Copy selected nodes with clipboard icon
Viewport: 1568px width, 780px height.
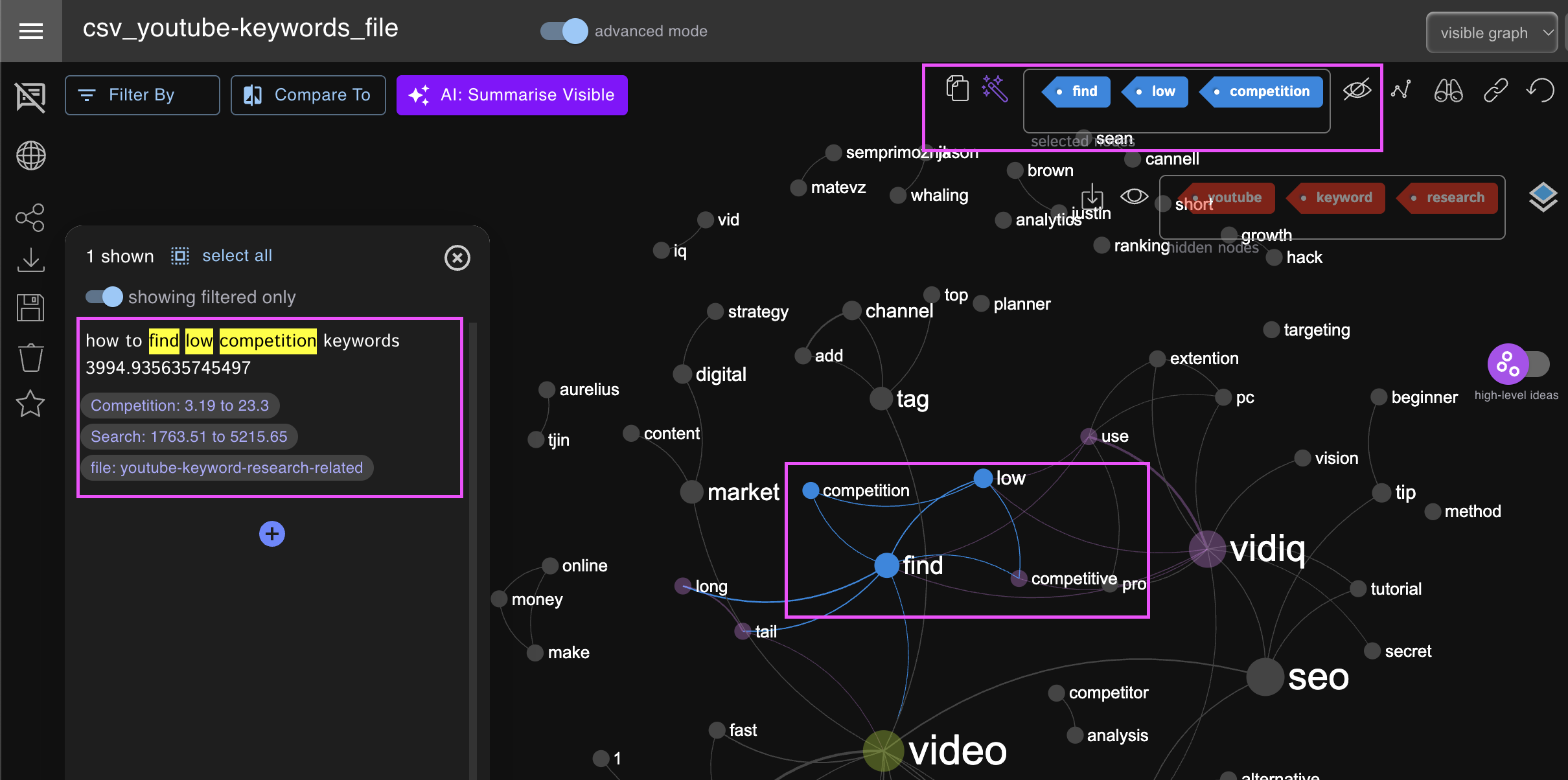pyautogui.click(x=958, y=89)
